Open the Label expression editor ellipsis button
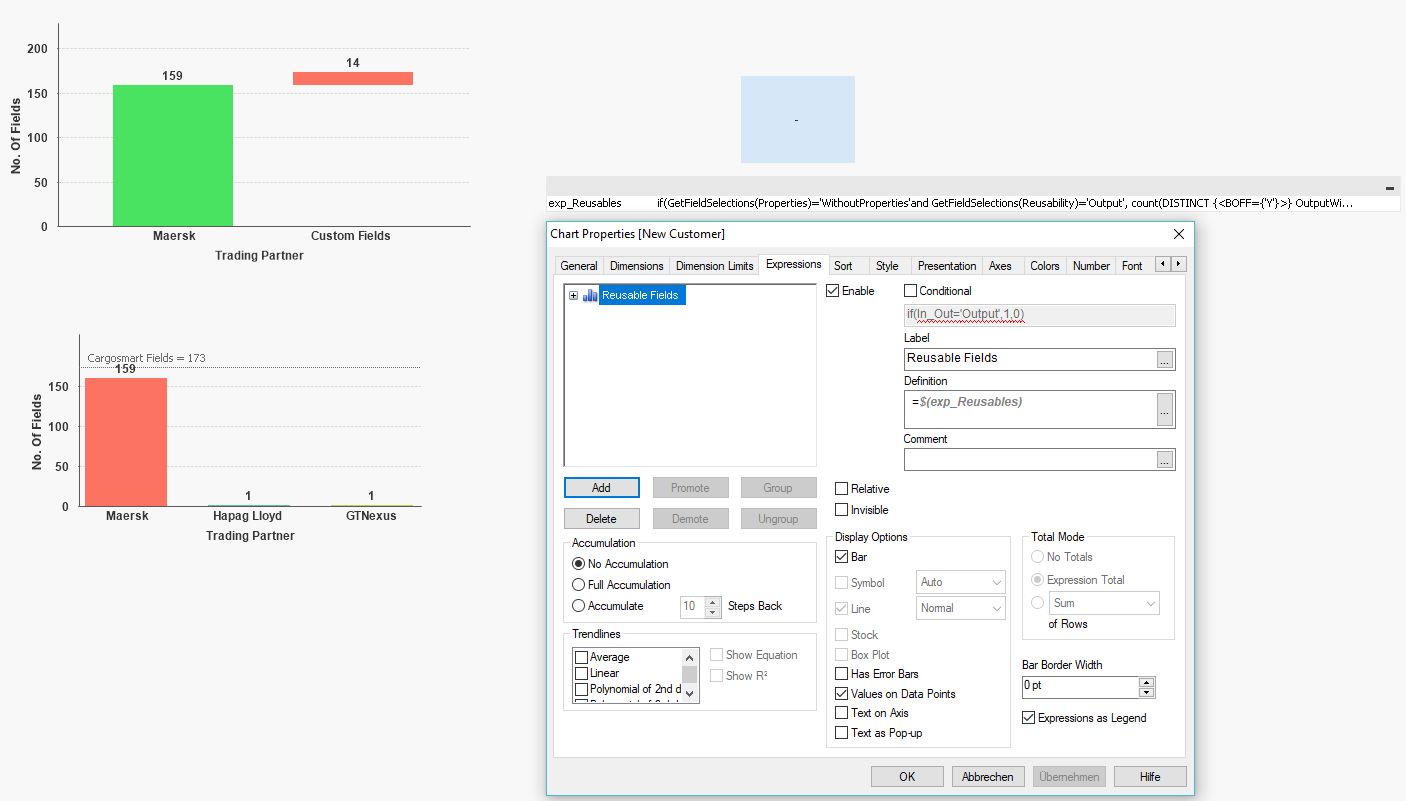 (1165, 360)
